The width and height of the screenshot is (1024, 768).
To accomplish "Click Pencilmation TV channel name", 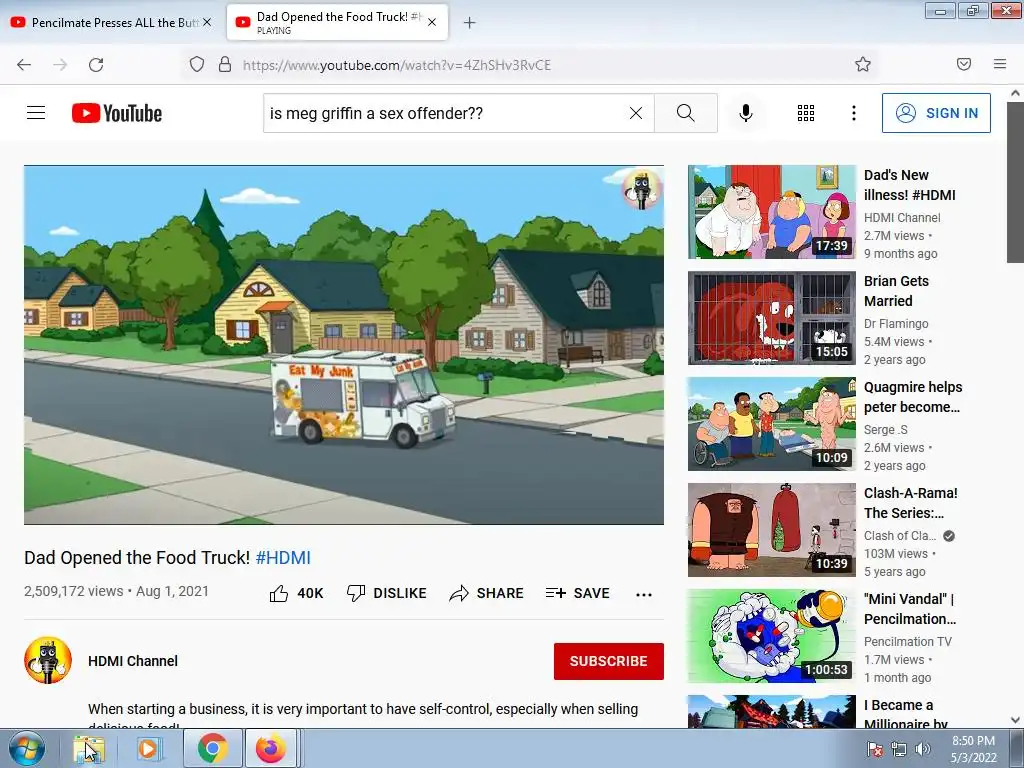I will click(x=908, y=641).
